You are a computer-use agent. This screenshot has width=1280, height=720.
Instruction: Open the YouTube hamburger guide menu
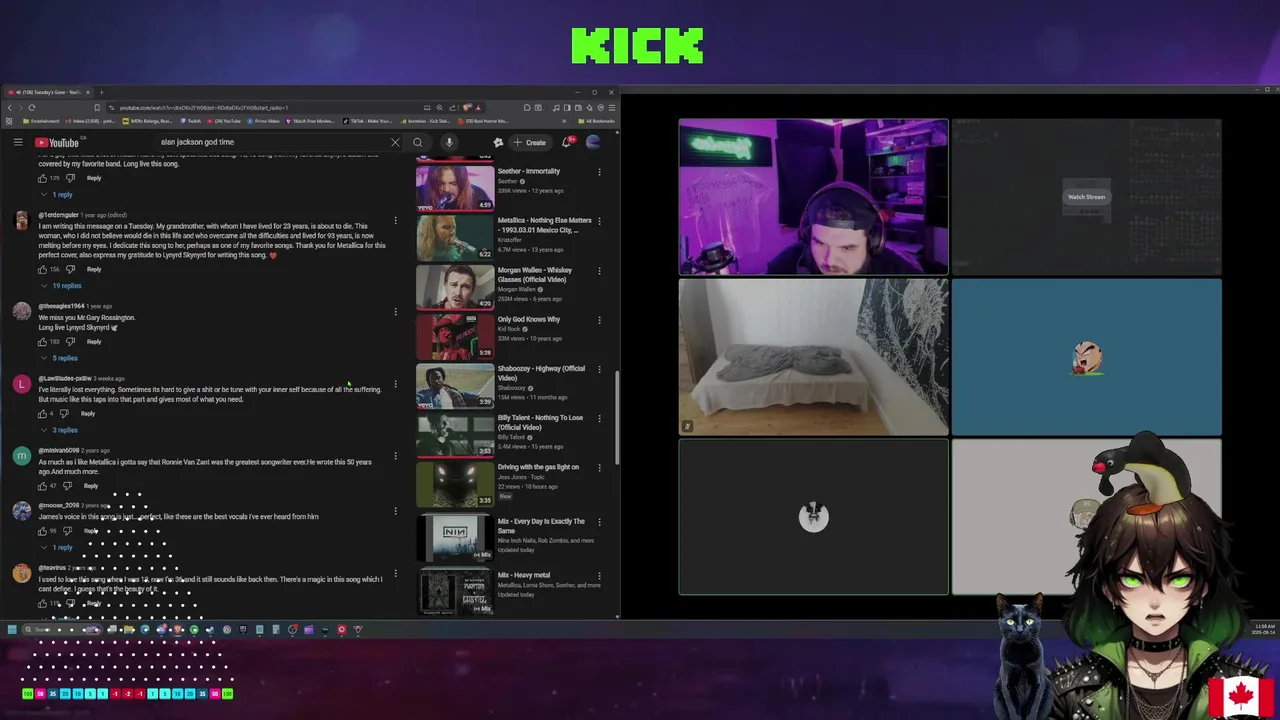click(x=18, y=142)
